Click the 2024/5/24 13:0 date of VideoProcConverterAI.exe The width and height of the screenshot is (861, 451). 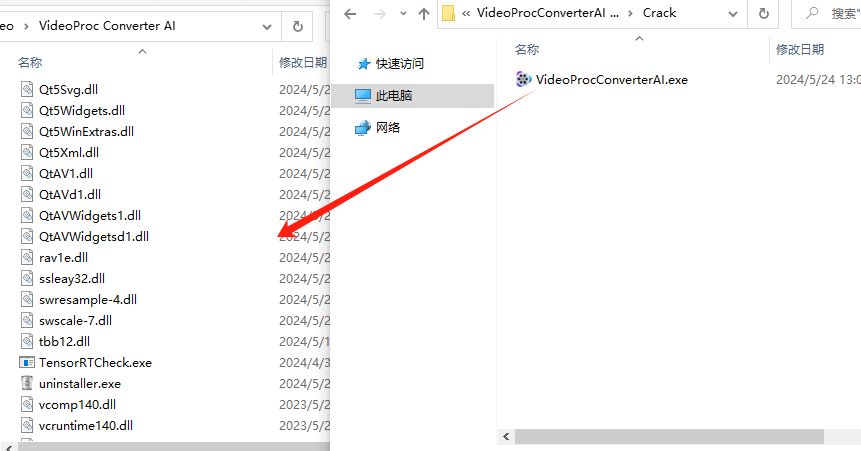[818, 80]
